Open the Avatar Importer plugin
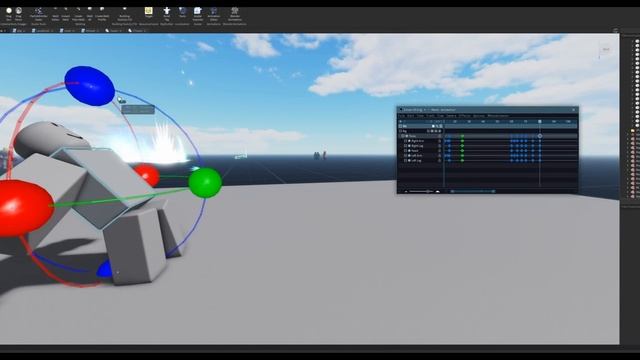The height and width of the screenshot is (360, 640). [198, 13]
